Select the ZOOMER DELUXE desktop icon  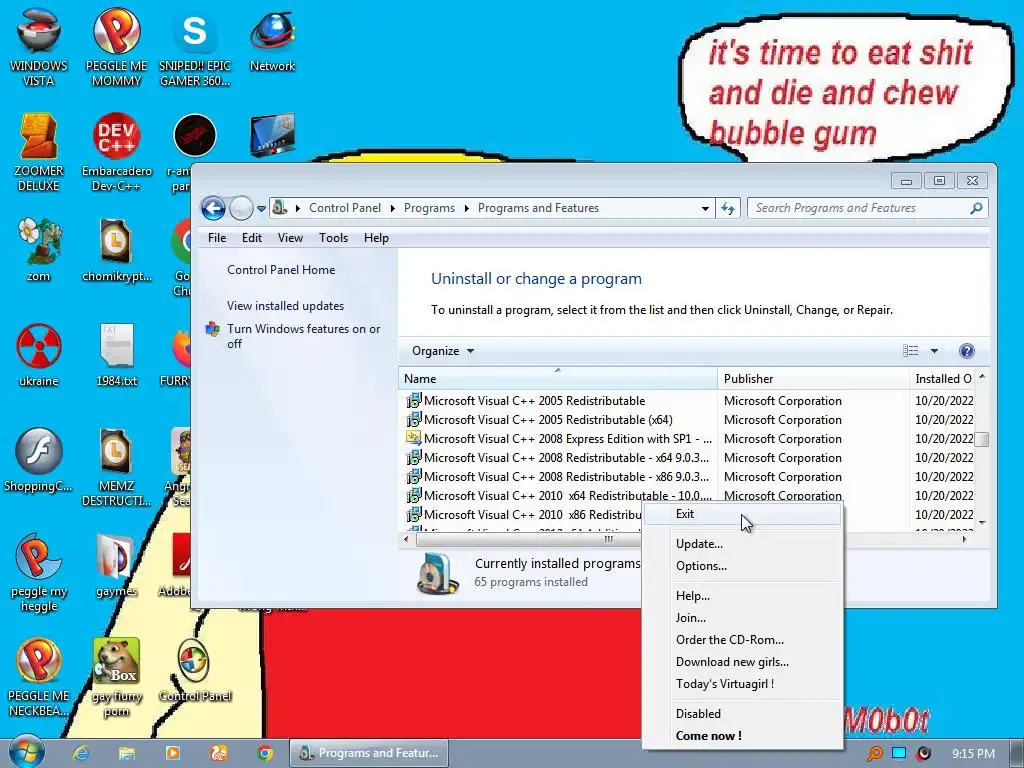click(x=39, y=152)
